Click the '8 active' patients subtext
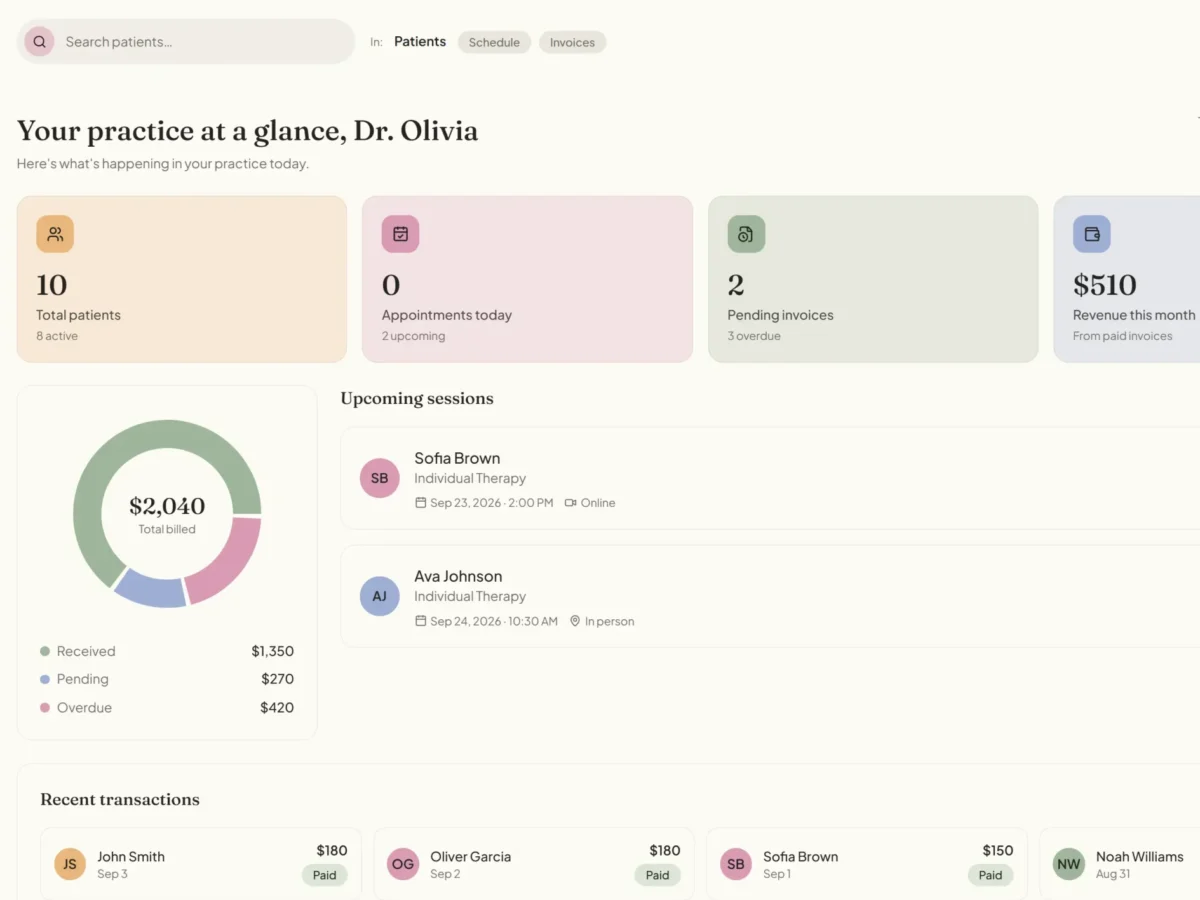 (57, 336)
